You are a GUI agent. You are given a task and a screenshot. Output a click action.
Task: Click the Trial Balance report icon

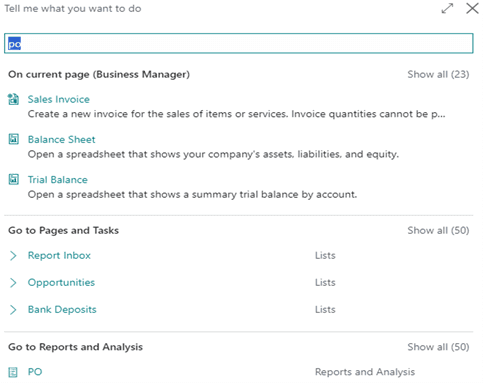click(x=13, y=179)
